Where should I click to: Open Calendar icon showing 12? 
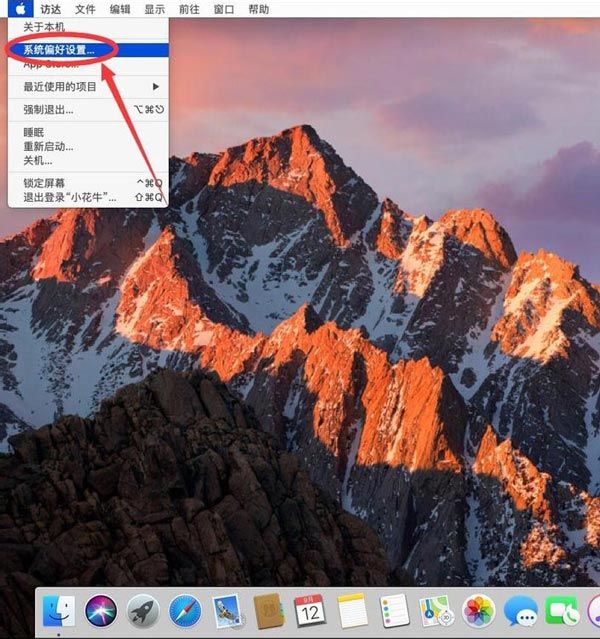point(309,611)
